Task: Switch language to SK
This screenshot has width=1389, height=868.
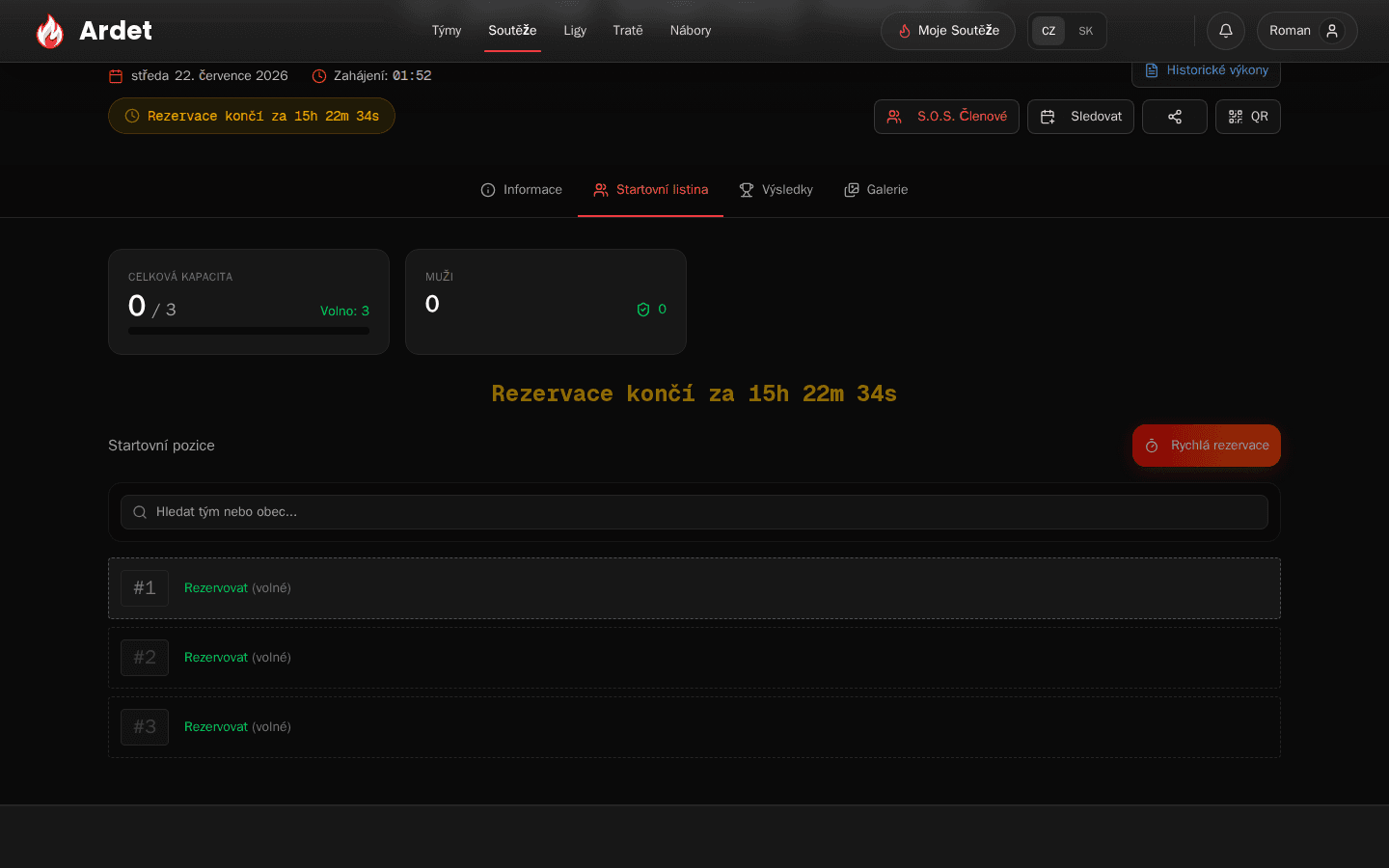Action: click(x=1086, y=31)
